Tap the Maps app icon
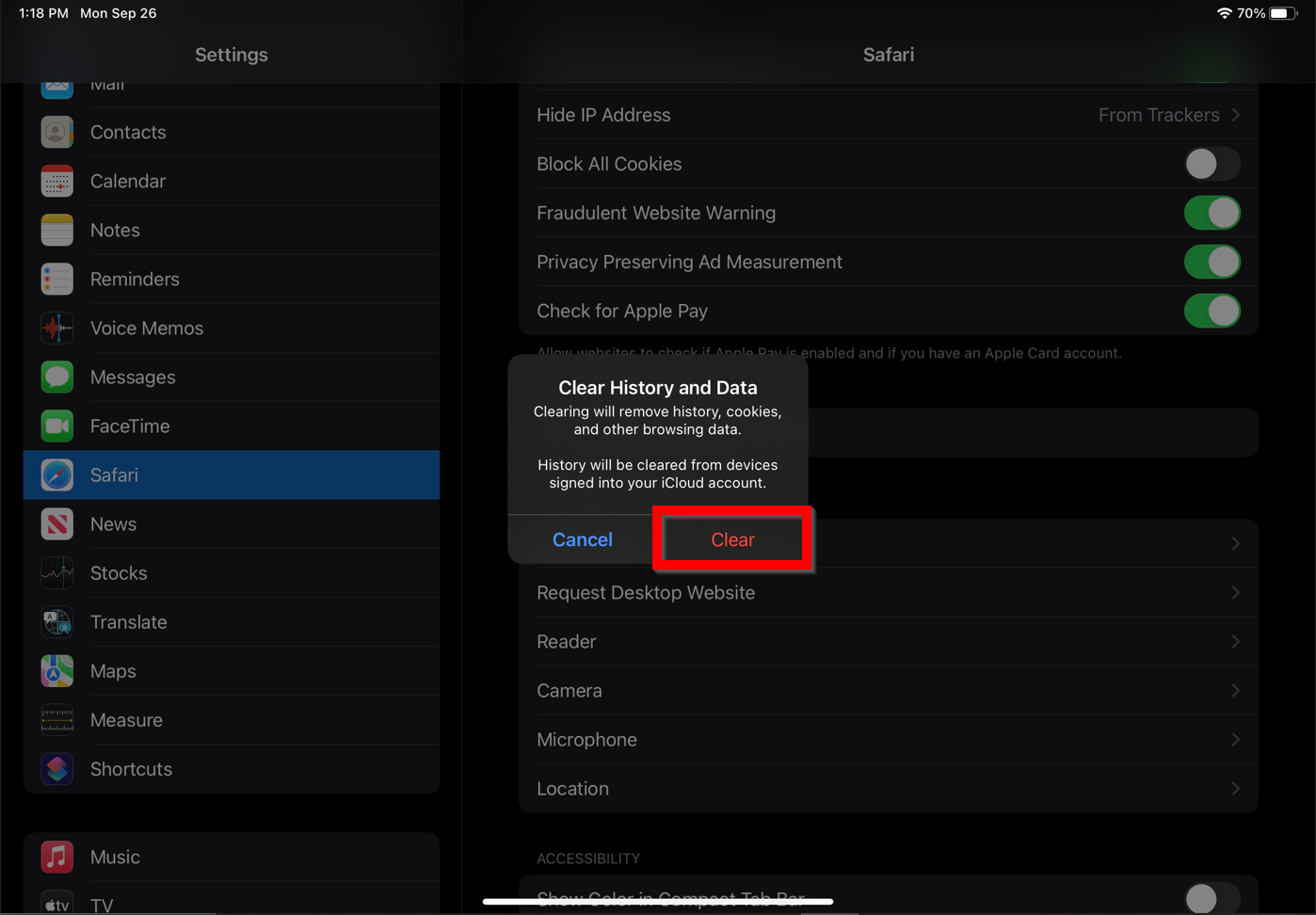Screen dimensions: 1316x915 [56, 671]
